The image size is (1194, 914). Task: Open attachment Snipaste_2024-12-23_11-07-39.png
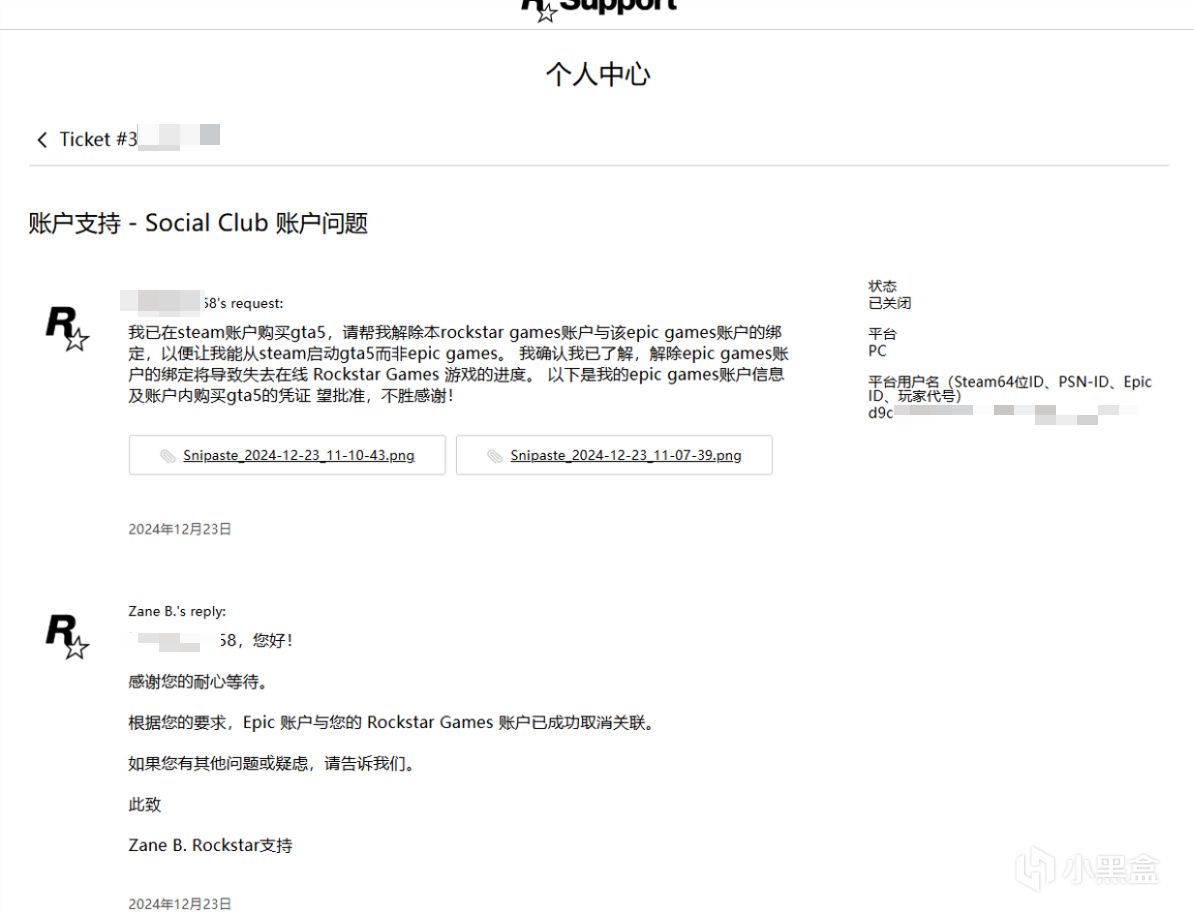pyautogui.click(x=615, y=455)
